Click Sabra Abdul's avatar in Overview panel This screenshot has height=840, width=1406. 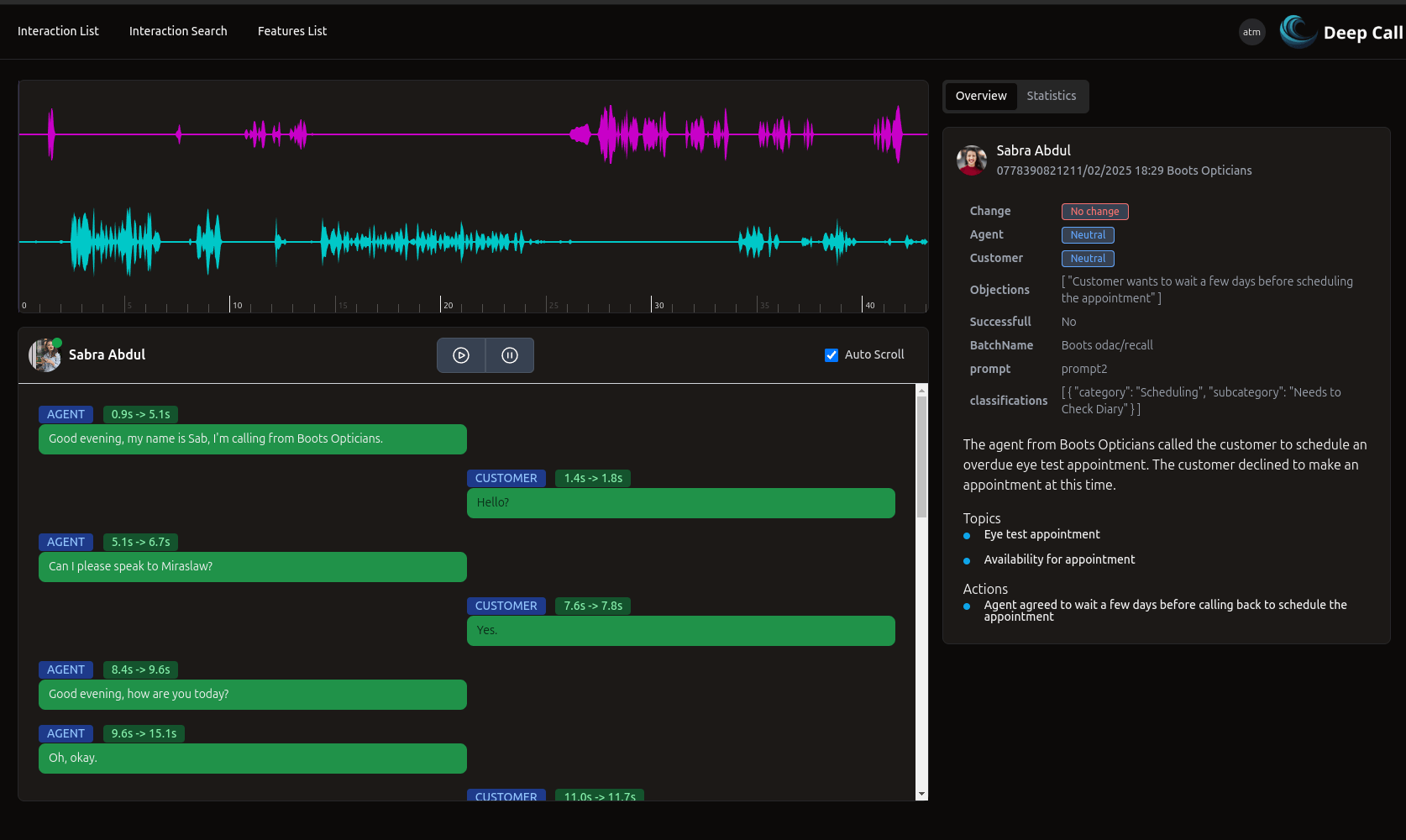(972, 160)
